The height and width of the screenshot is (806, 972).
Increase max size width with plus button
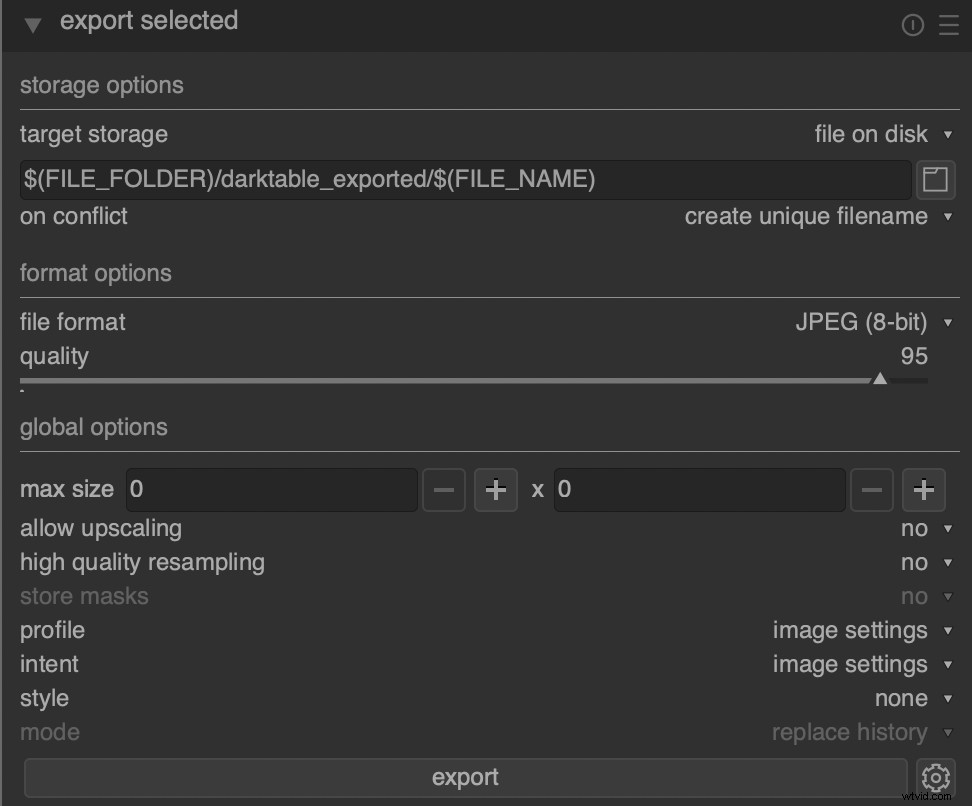pyautogui.click(x=496, y=490)
